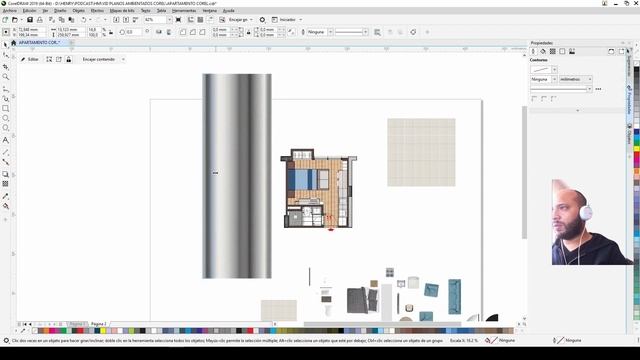
Task: Expand the Contorno section arrow at bottom
Action: pos(577,110)
